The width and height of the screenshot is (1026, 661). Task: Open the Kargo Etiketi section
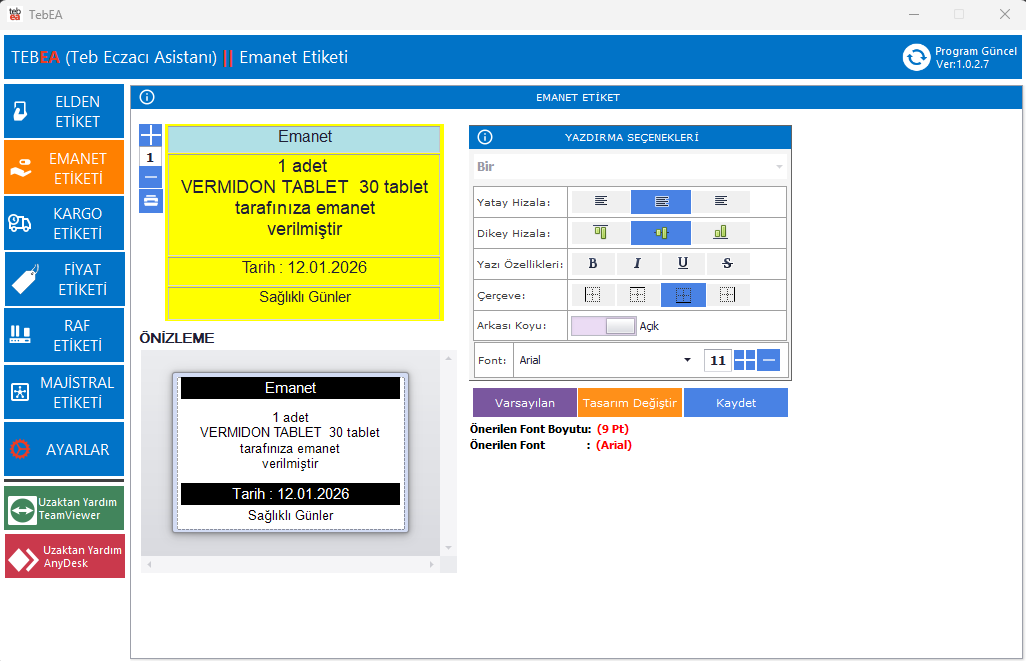(x=64, y=224)
